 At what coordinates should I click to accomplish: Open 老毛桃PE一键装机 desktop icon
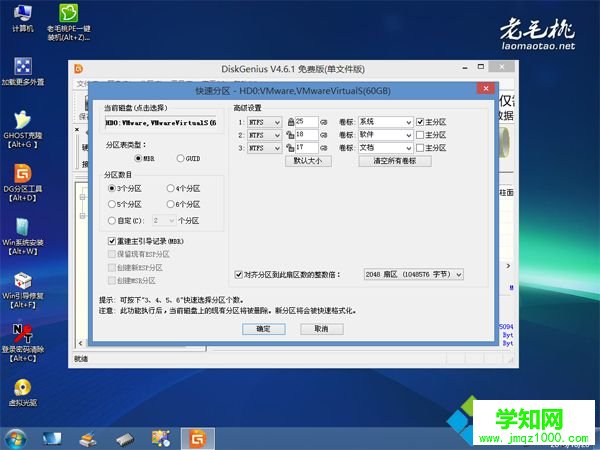coord(69,21)
